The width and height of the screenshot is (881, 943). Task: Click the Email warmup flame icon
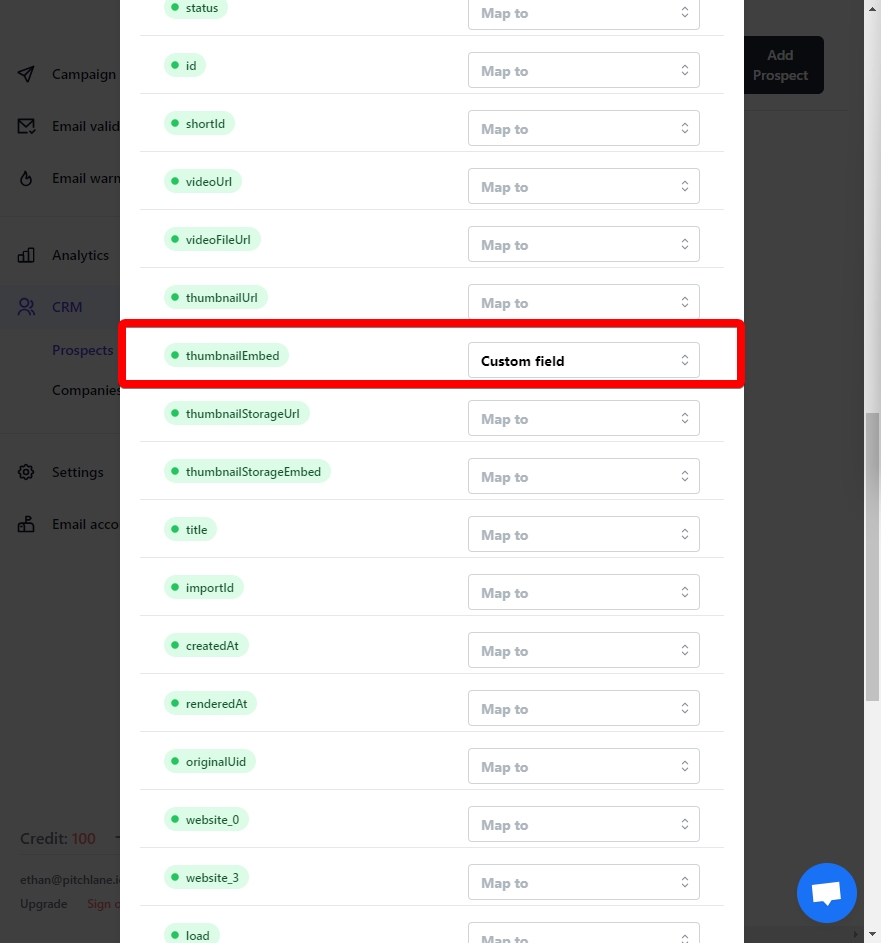(27, 178)
